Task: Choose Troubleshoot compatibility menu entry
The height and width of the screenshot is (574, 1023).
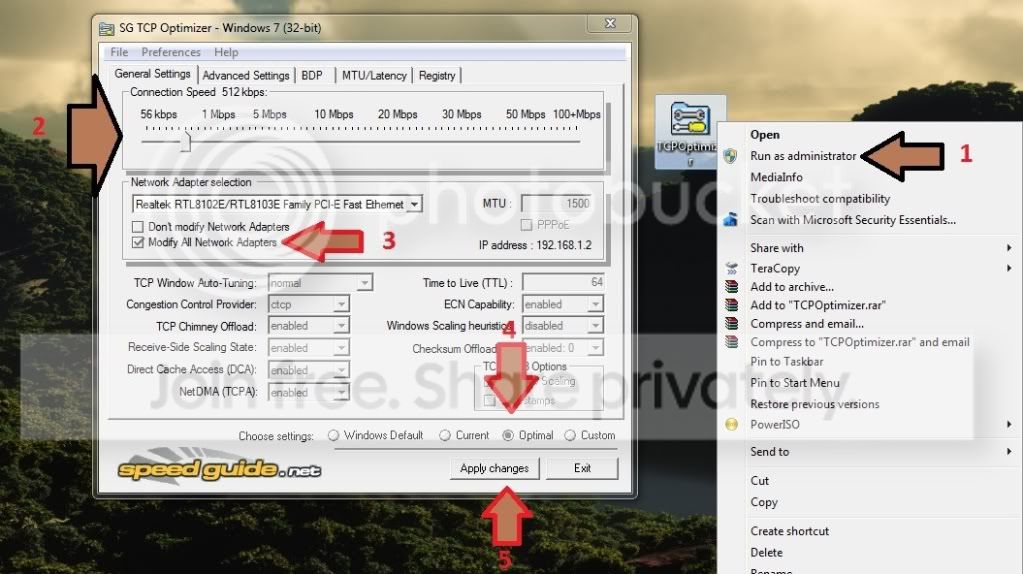Action: (x=820, y=199)
